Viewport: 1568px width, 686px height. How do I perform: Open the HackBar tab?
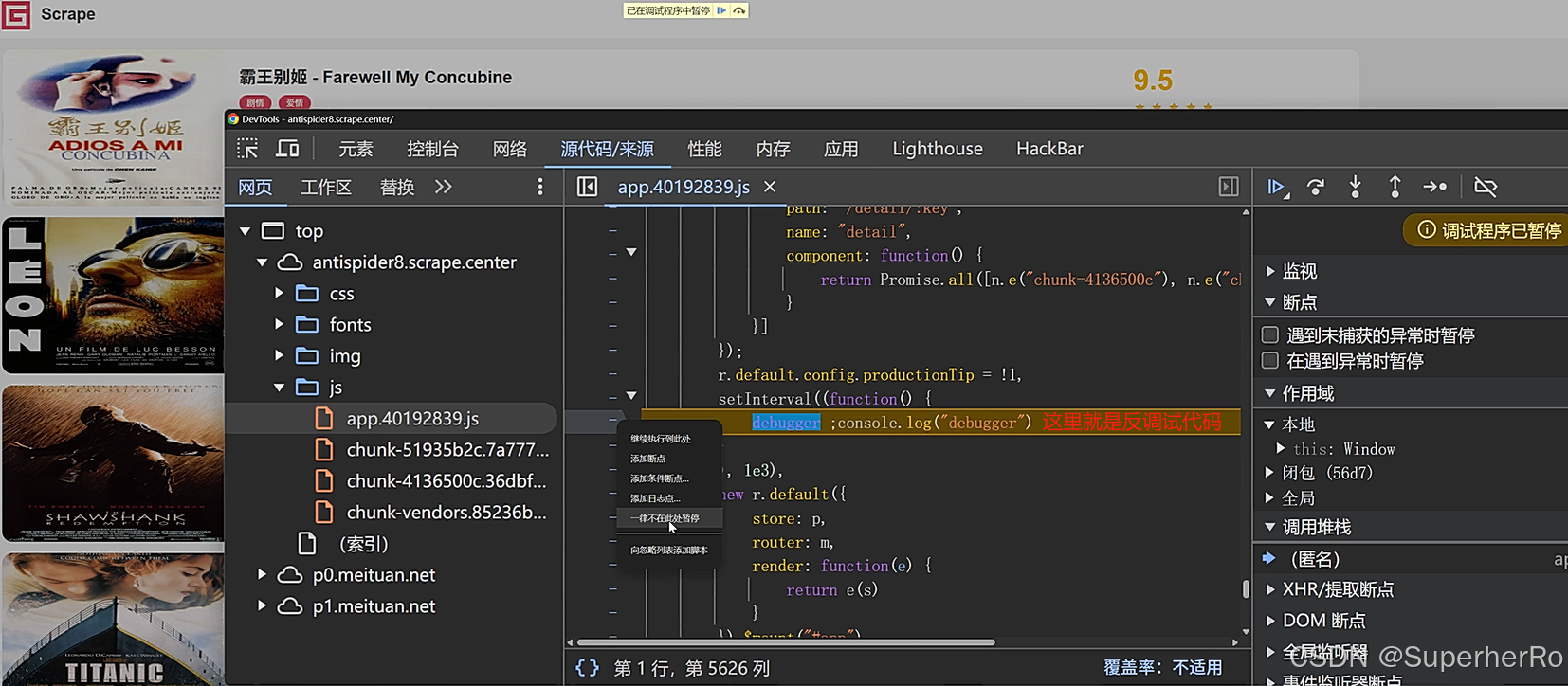[x=1049, y=149]
